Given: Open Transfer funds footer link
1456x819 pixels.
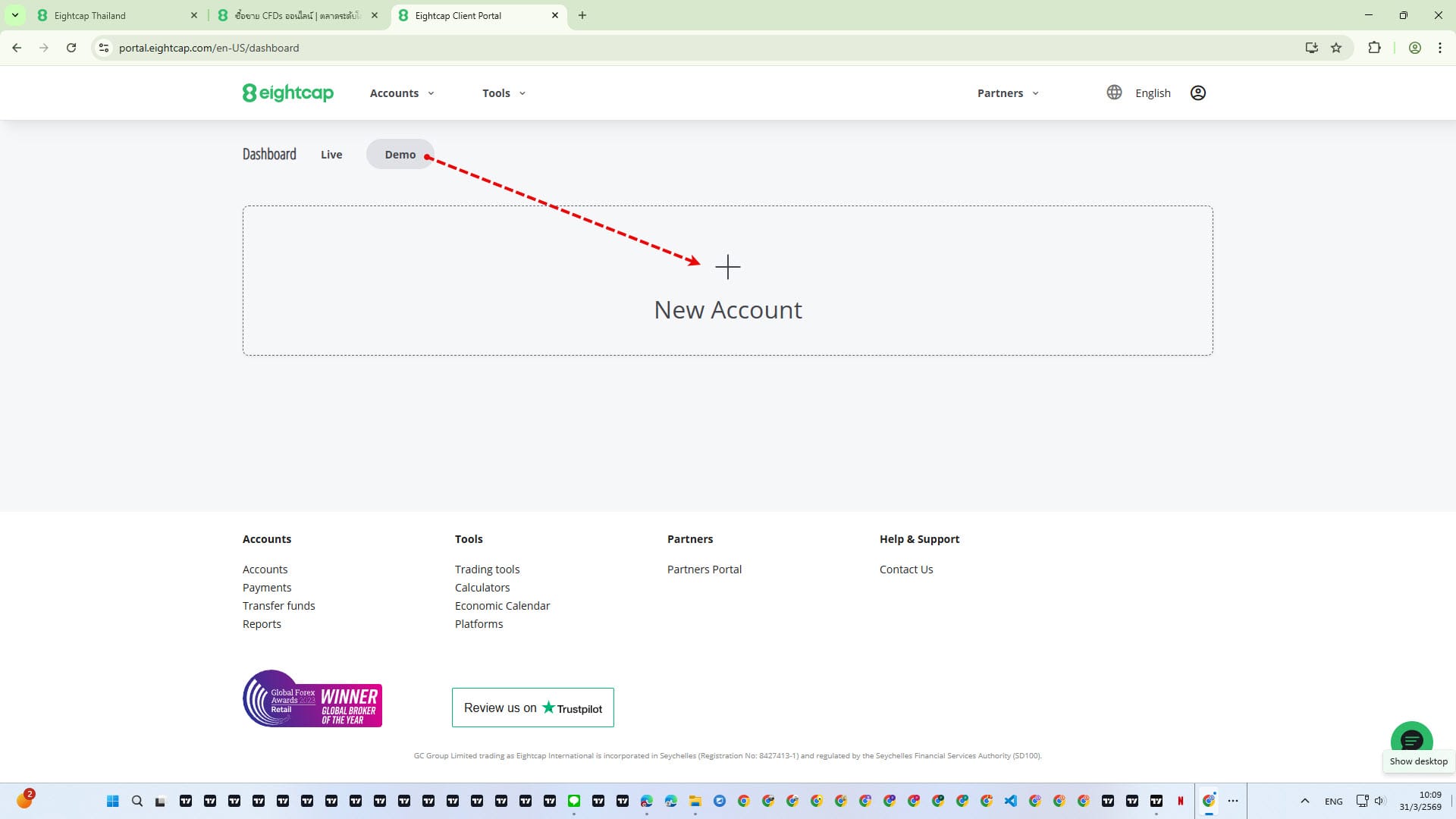Looking at the screenshot, I should point(278,606).
